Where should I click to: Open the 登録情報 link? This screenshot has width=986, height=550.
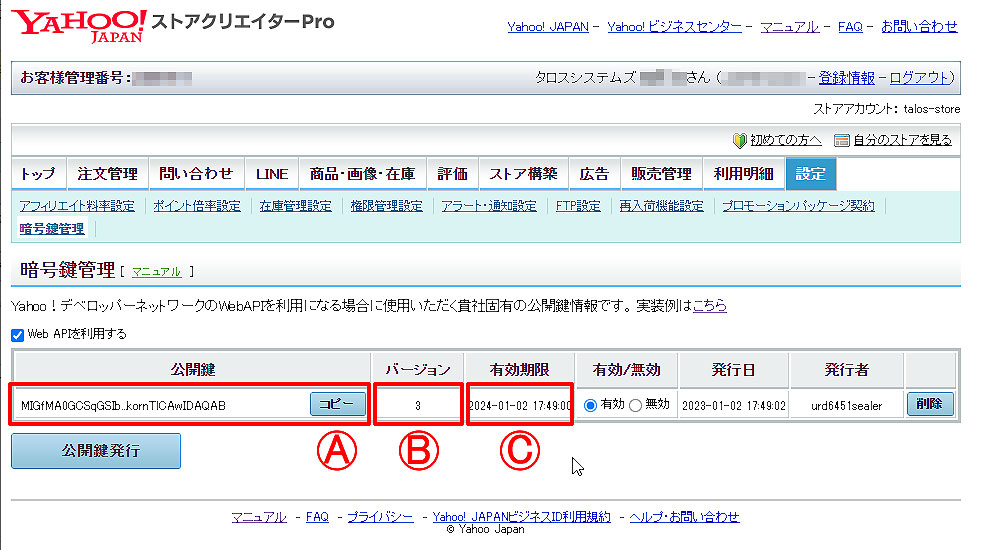pyautogui.click(x=846, y=78)
